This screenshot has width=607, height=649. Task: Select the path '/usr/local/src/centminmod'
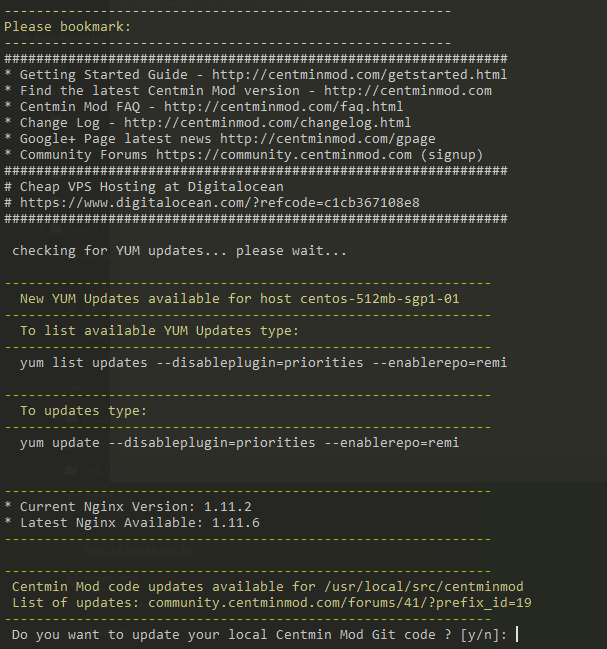coord(424,587)
